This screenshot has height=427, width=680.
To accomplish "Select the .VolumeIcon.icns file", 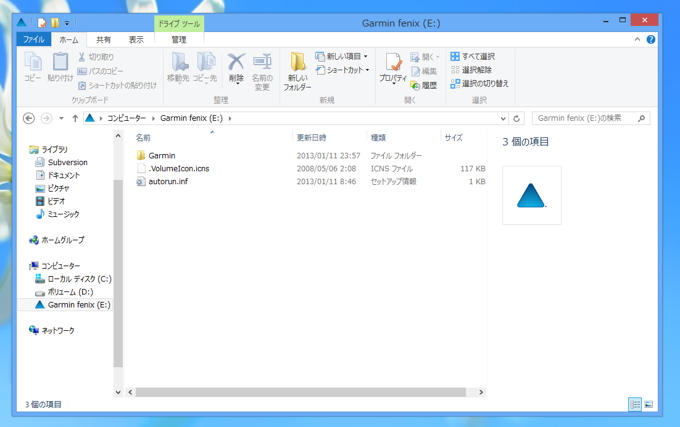I will point(173,168).
